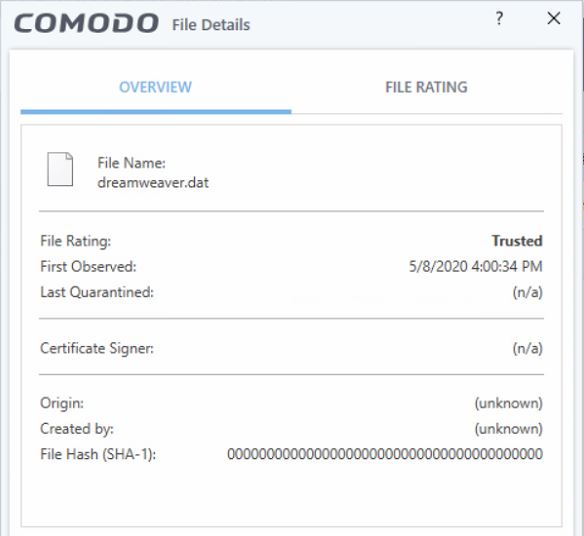584x536 pixels.
Task: Click the Certificate Signer n/a value
Action: pyautogui.click(x=527, y=348)
